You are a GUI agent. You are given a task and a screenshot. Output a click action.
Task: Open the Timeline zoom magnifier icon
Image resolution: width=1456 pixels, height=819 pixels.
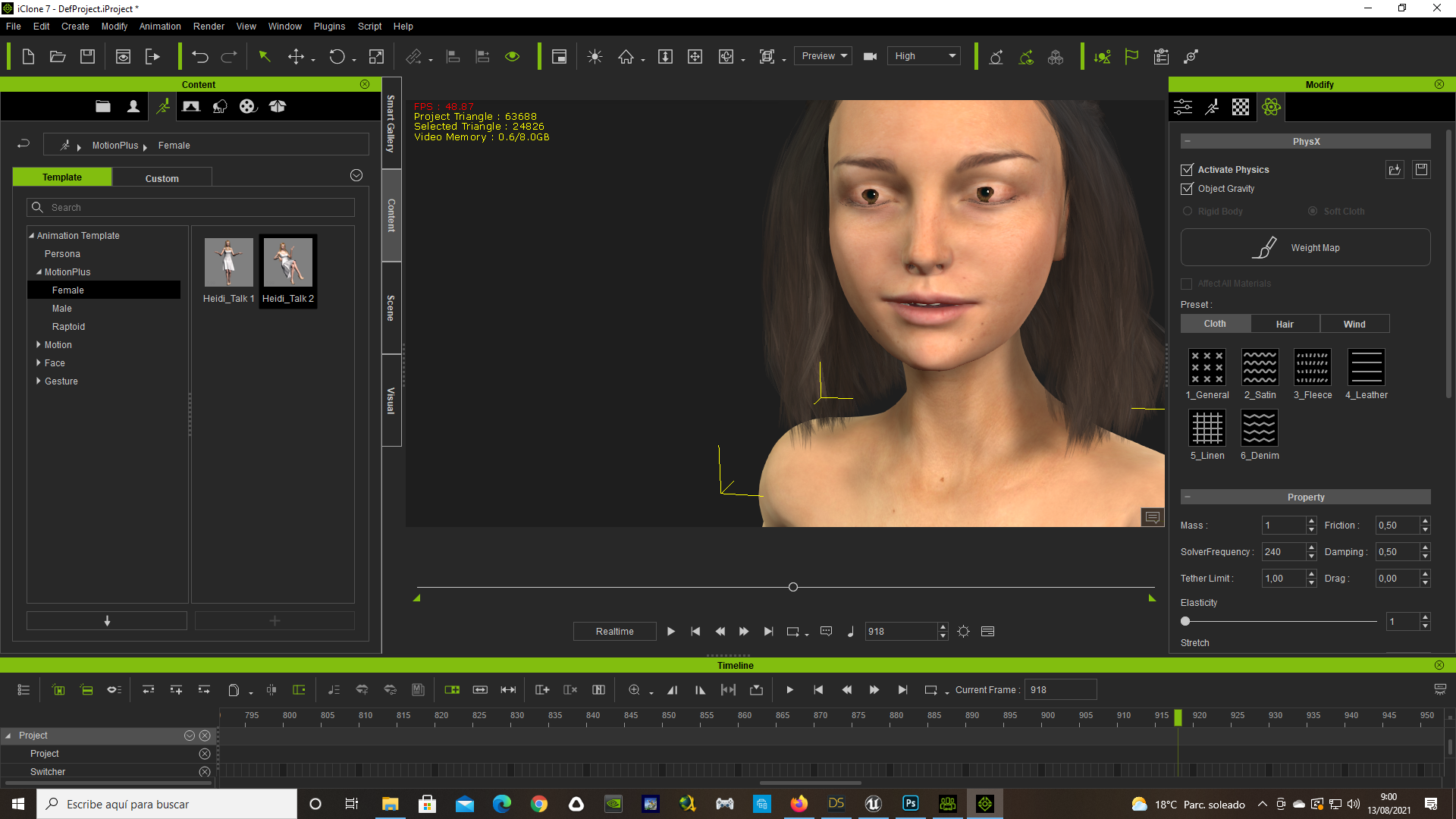[634, 689]
